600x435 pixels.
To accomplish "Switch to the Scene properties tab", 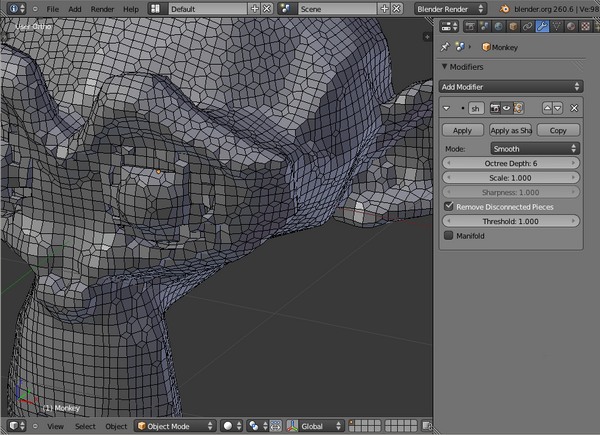I will pos(484,26).
